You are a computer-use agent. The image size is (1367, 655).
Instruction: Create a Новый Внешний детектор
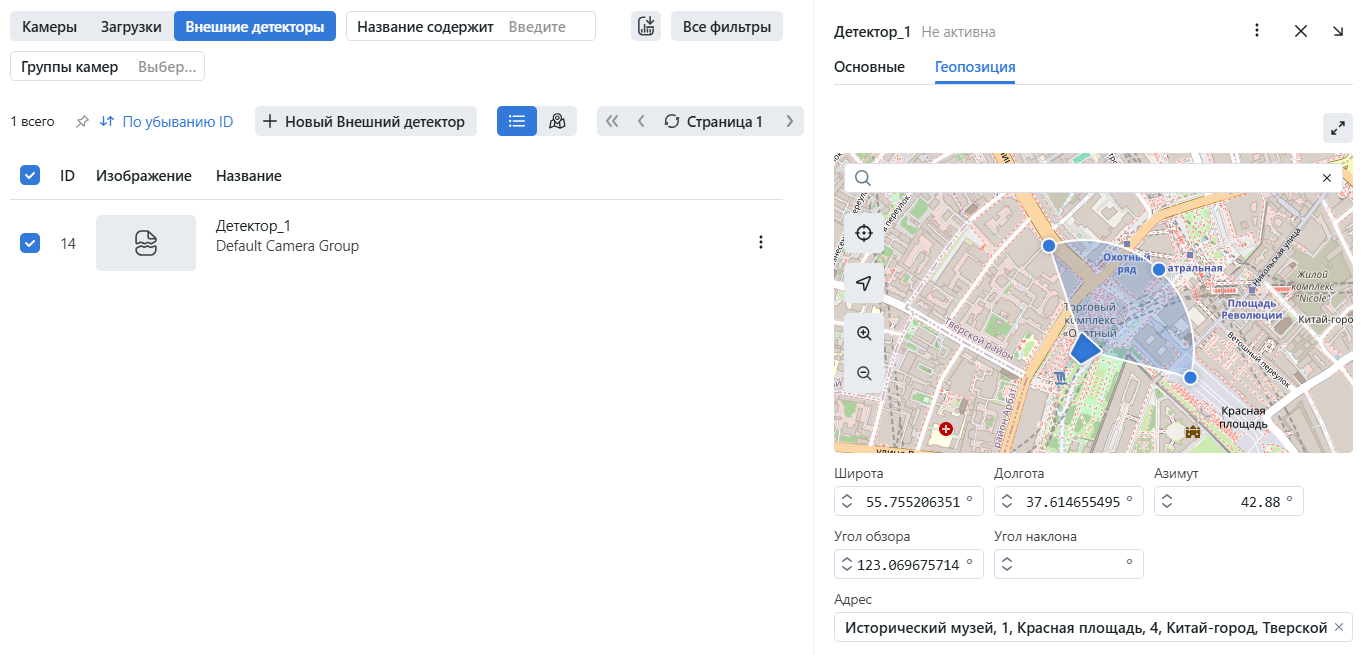365,120
